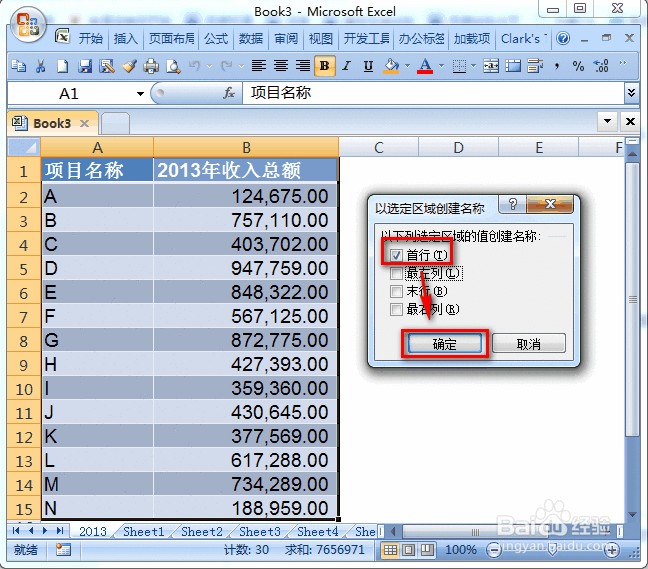This screenshot has width=648, height=569.
Task: Switch to Sheet3 tab
Action: 260,531
